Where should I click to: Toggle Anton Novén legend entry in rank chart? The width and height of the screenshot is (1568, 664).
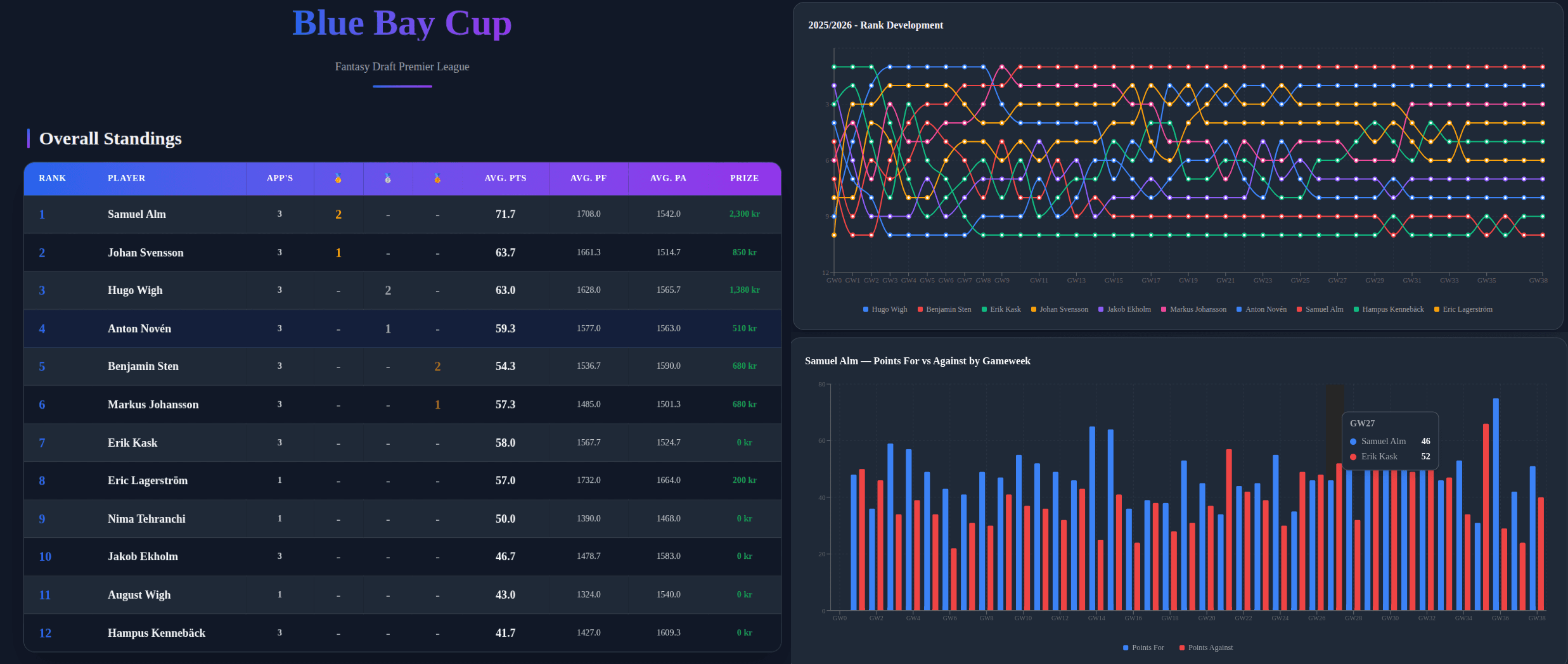pos(1261,309)
